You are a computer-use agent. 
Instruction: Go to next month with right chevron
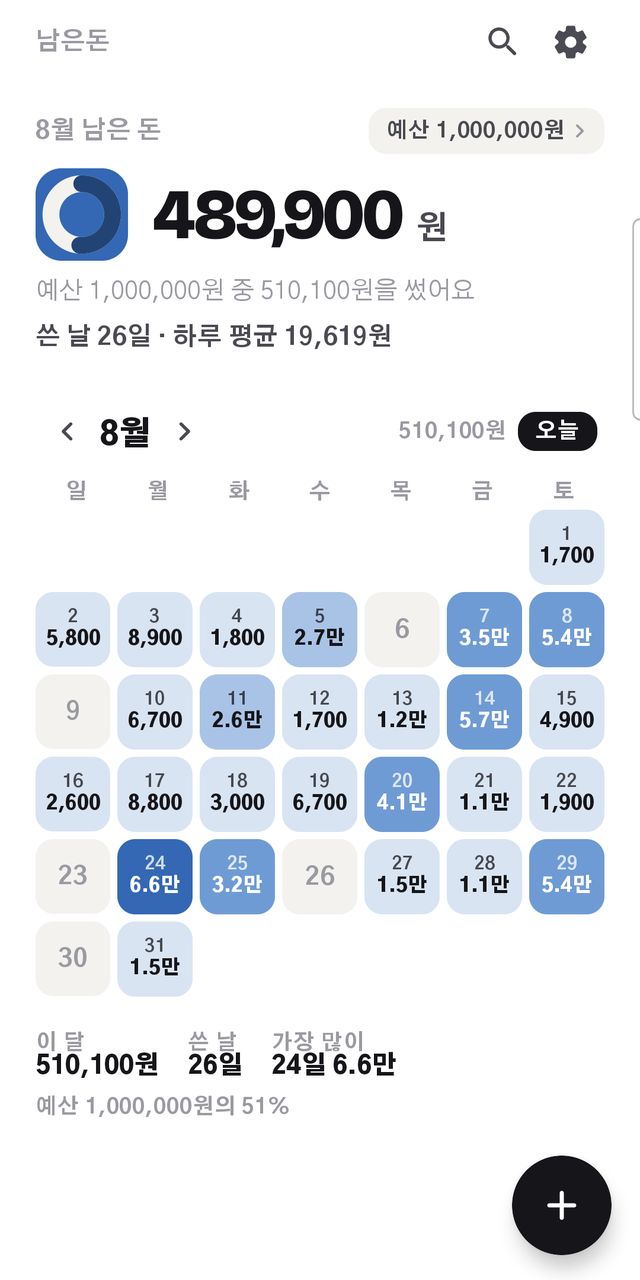(x=184, y=432)
